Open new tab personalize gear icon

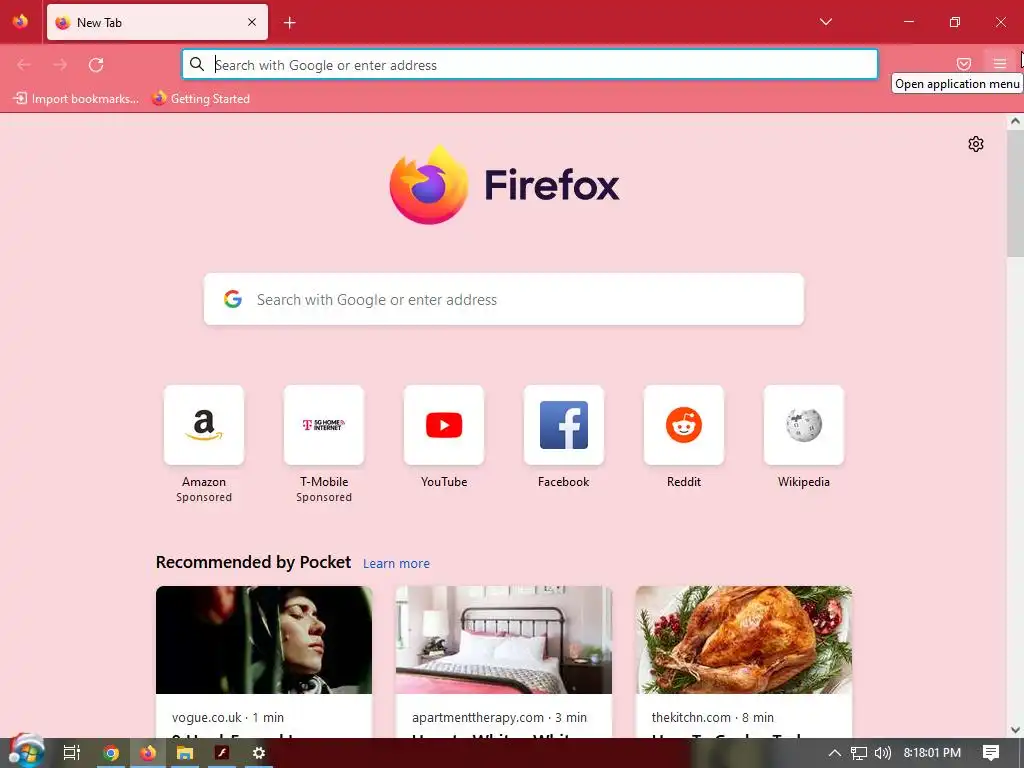(x=976, y=144)
